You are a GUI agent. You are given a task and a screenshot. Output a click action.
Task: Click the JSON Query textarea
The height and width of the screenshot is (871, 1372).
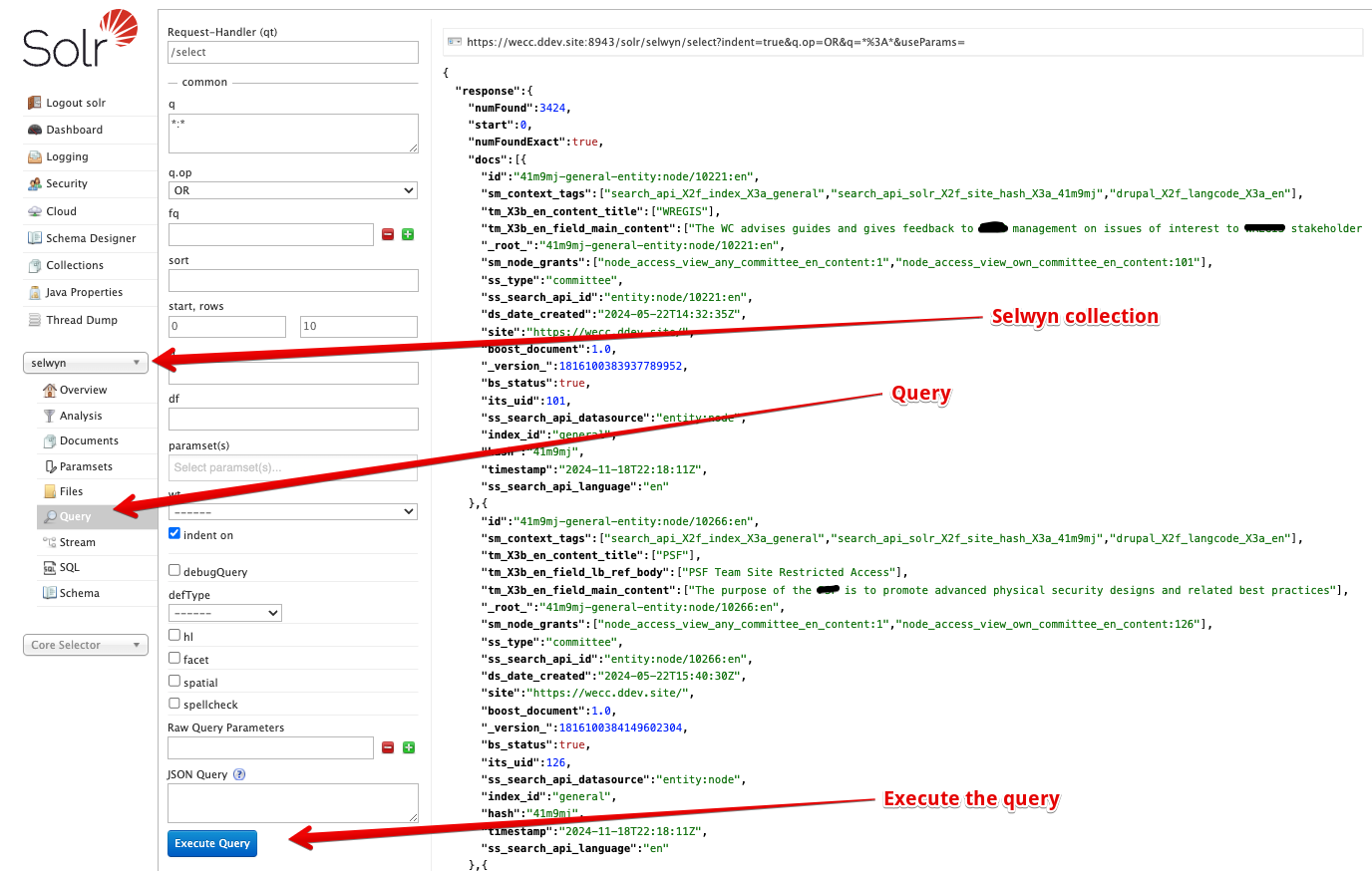[293, 803]
